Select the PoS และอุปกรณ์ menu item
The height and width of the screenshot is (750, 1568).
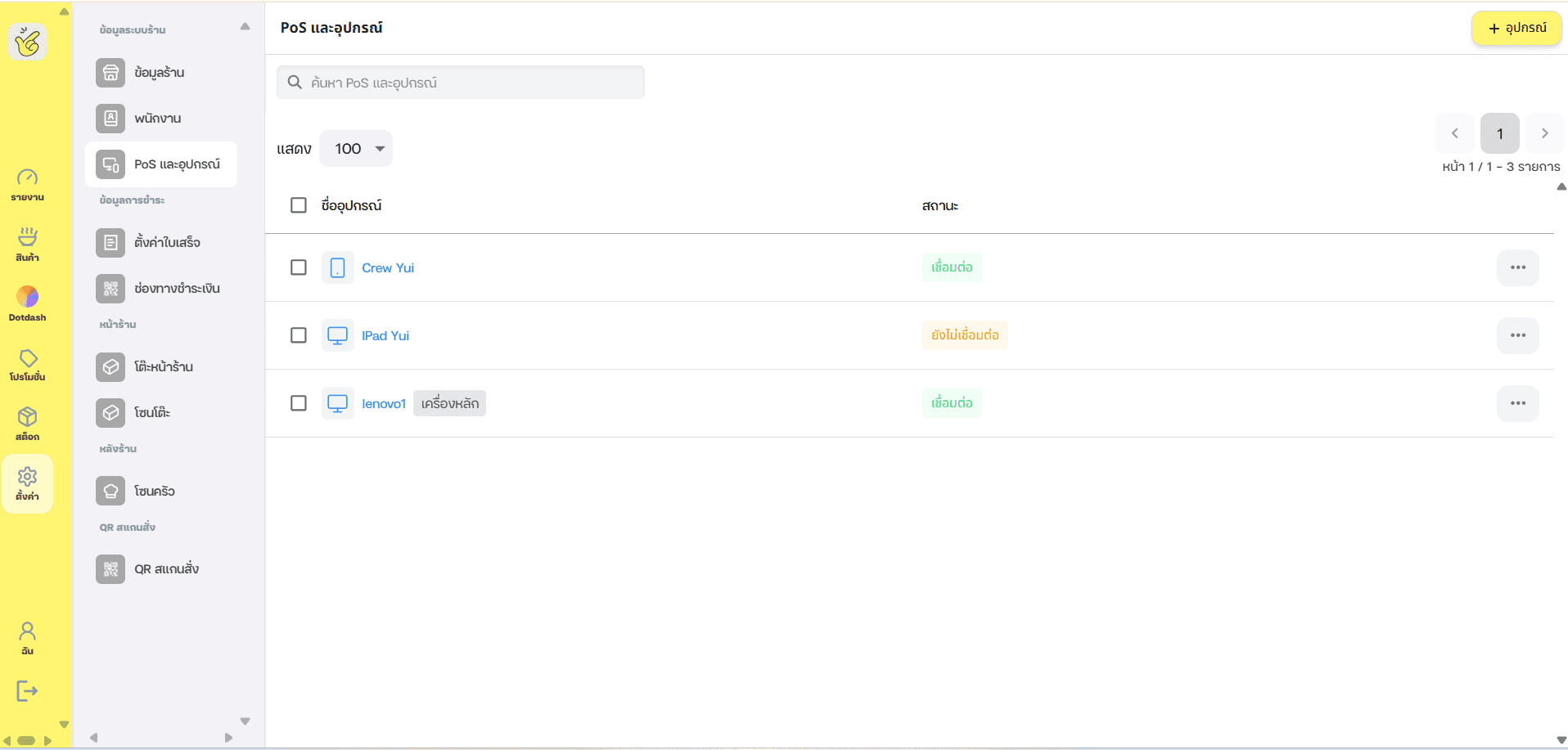161,164
